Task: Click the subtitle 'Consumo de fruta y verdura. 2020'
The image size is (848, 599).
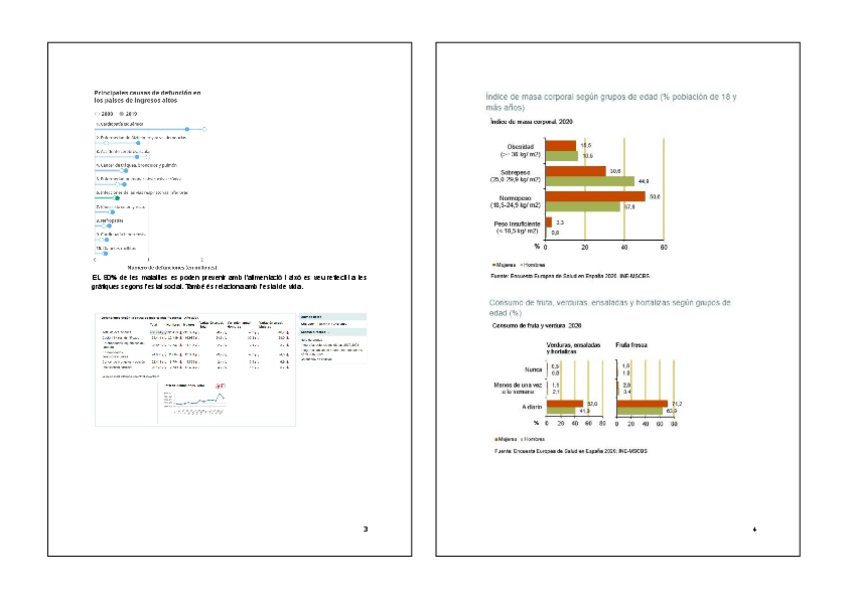Action: click(x=536, y=325)
